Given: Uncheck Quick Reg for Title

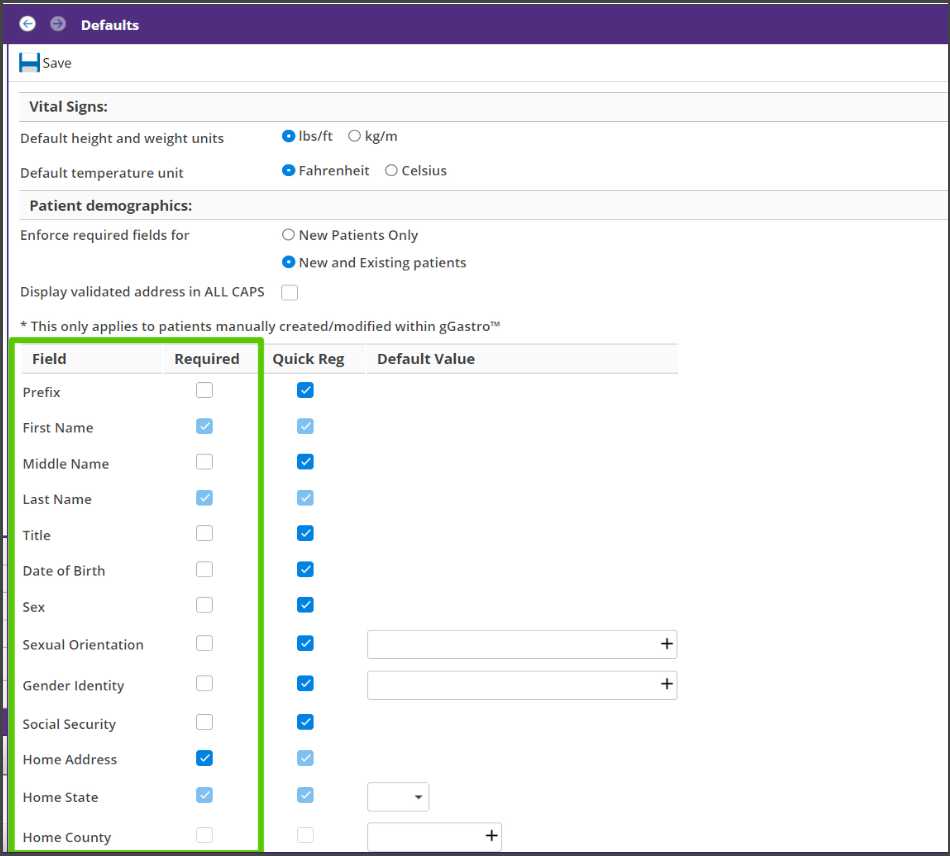Looking at the screenshot, I should [x=305, y=534].
